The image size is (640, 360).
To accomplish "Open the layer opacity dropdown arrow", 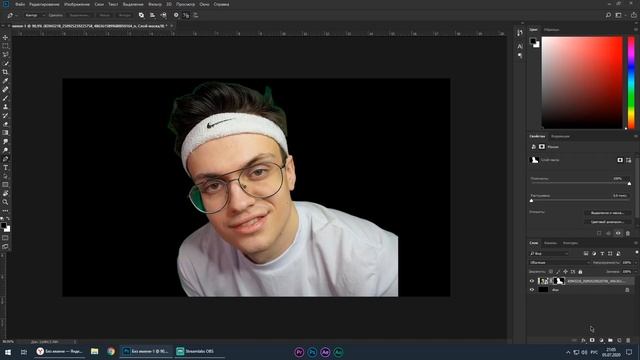I will pos(635,262).
